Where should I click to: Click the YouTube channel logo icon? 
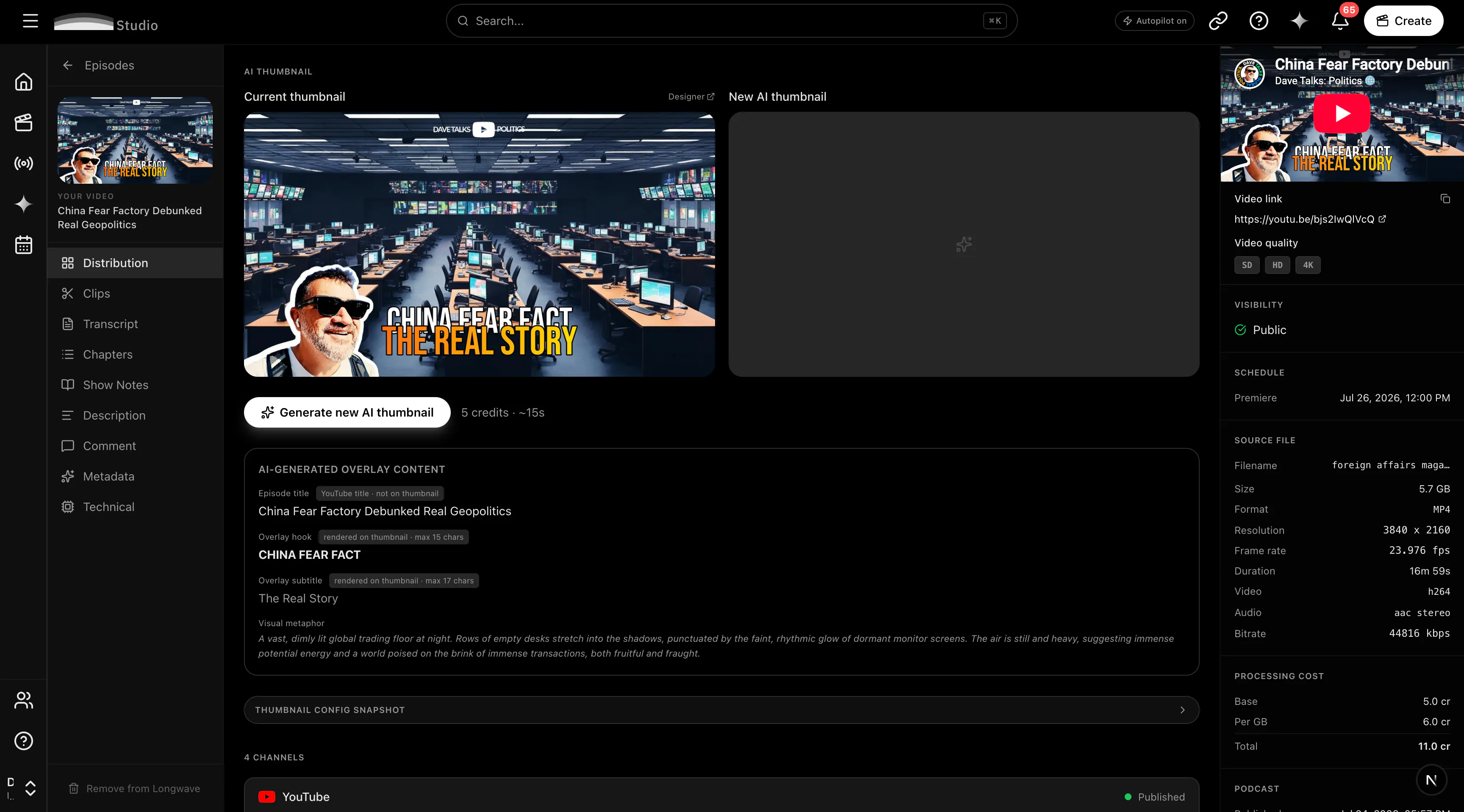pyautogui.click(x=266, y=797)
